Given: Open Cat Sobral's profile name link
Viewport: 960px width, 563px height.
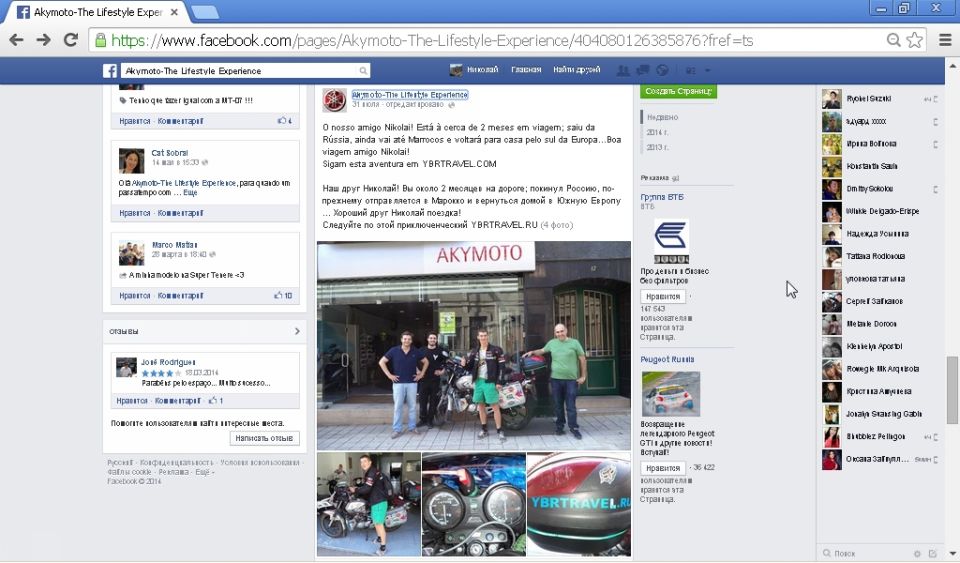Looking at the screenshot, I should (170, 153).
